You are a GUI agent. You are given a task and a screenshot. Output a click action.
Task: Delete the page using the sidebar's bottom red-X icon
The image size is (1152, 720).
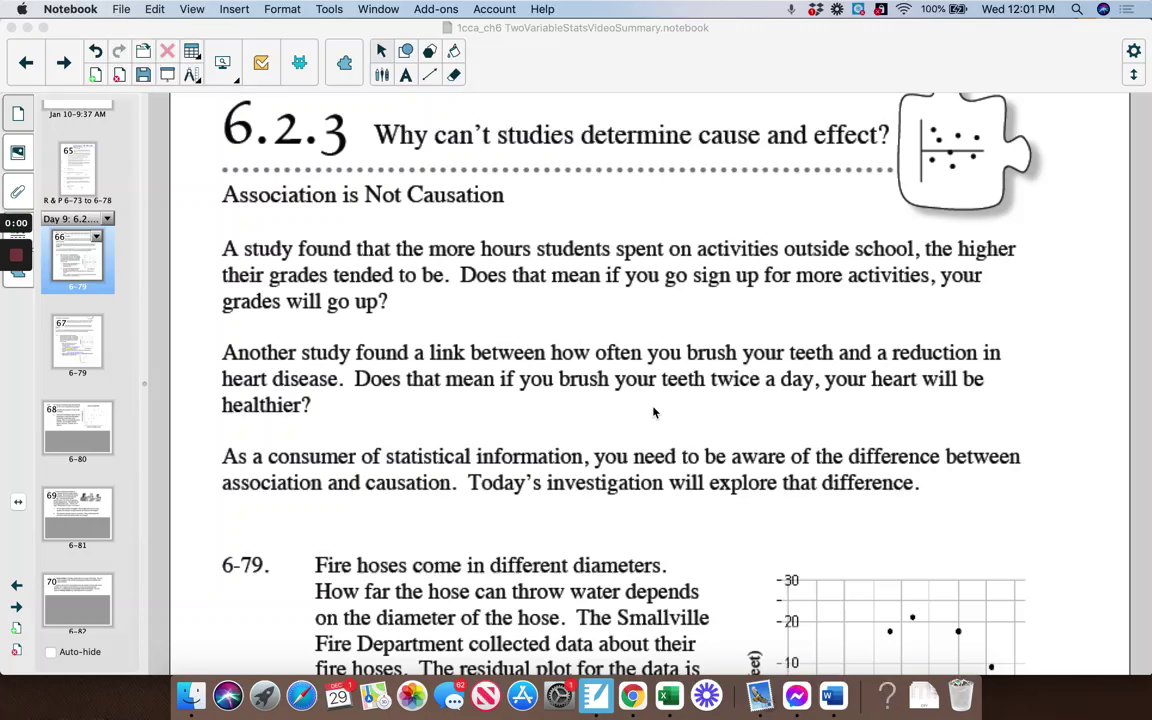pyautogui.click(x=16, y=649)
